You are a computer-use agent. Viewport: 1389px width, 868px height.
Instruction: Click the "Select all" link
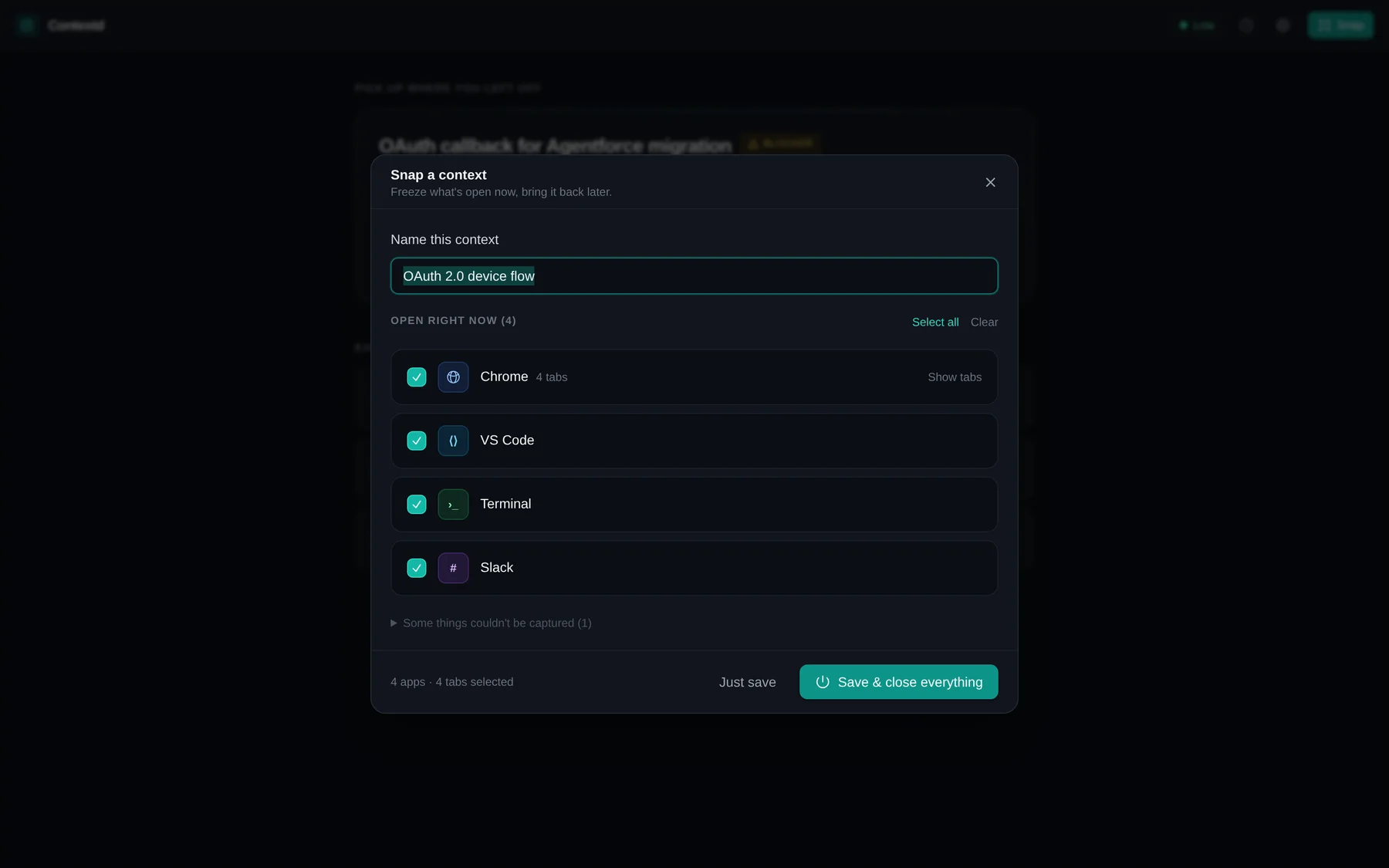click(935, 322)
